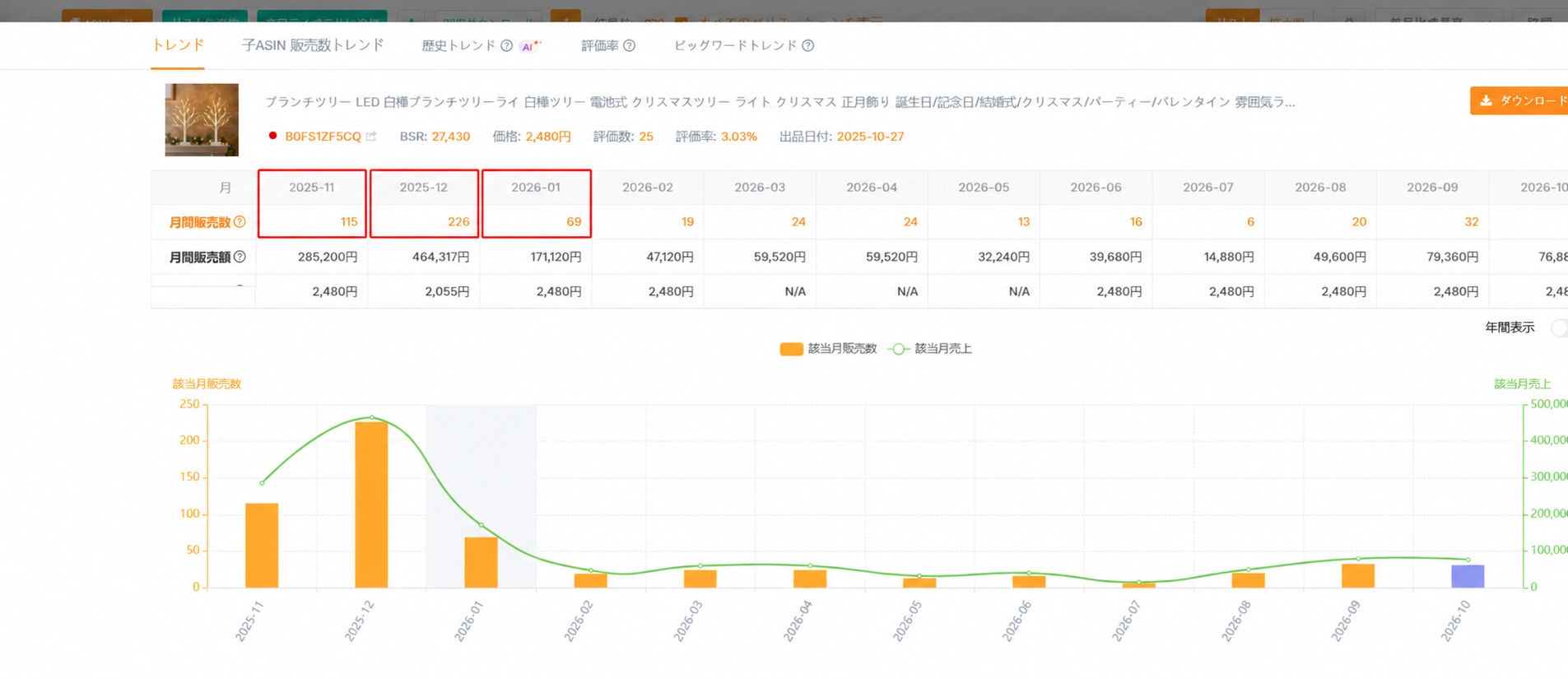This screenshot has width=1568, height=679.
Task: Click 出品日付 value 2025-10-27
Action: 870,137
